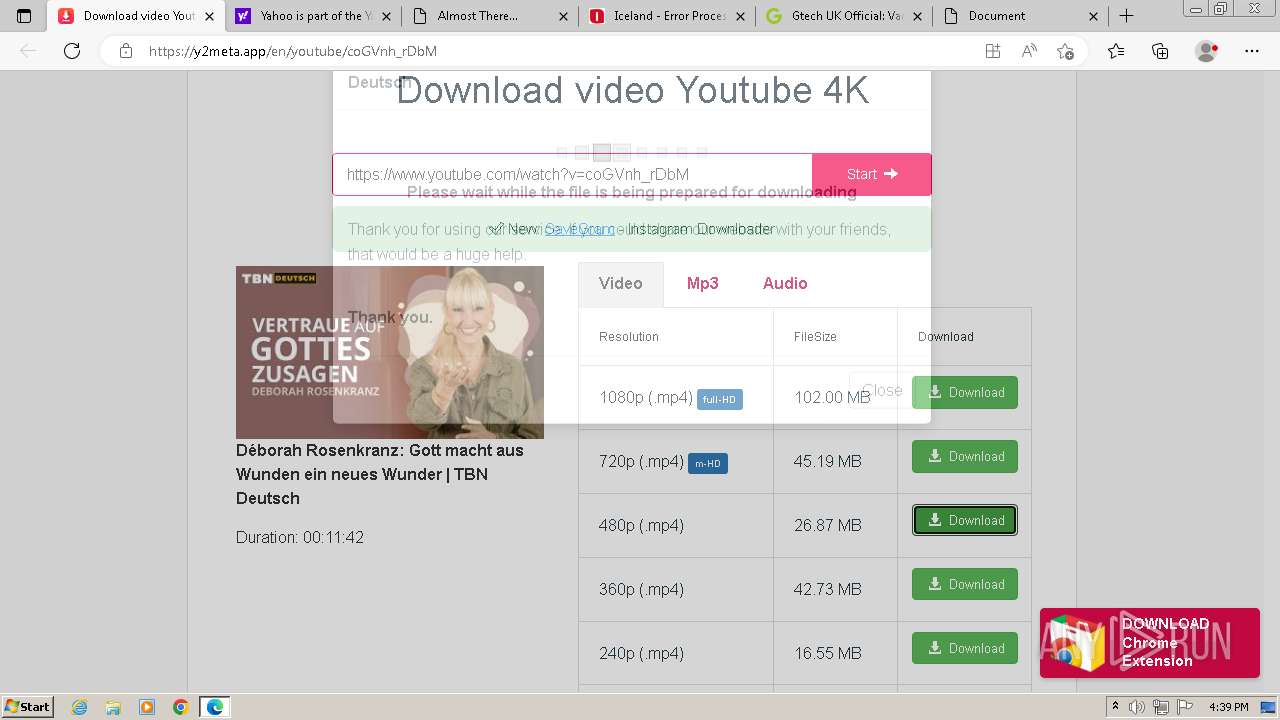Click the Deborah Rosenkranz video thumbnail
This screenshot has width=1280, height=720.
click(390, 352)
